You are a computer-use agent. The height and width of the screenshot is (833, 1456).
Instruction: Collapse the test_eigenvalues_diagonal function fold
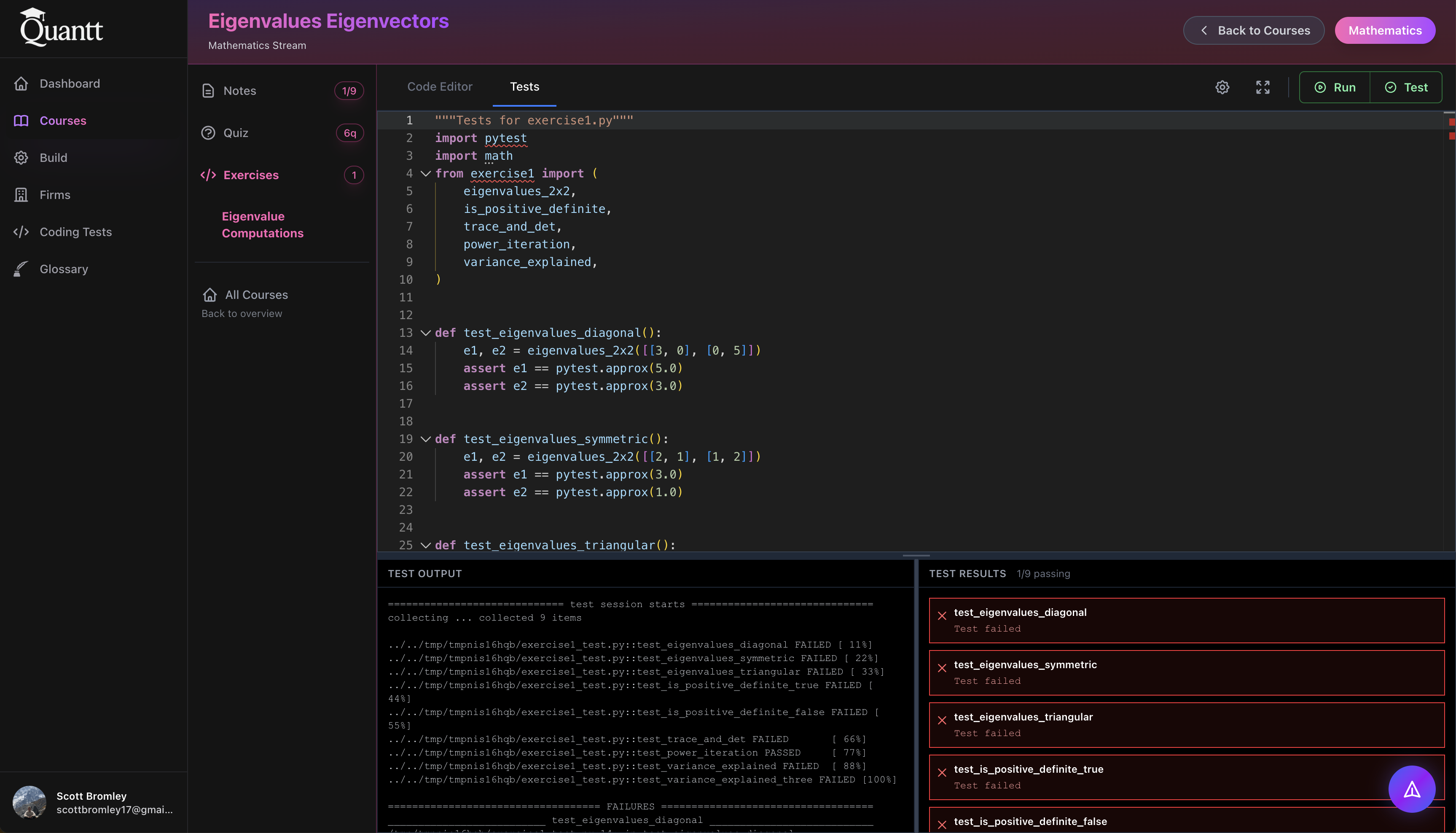tap(426, 332)
